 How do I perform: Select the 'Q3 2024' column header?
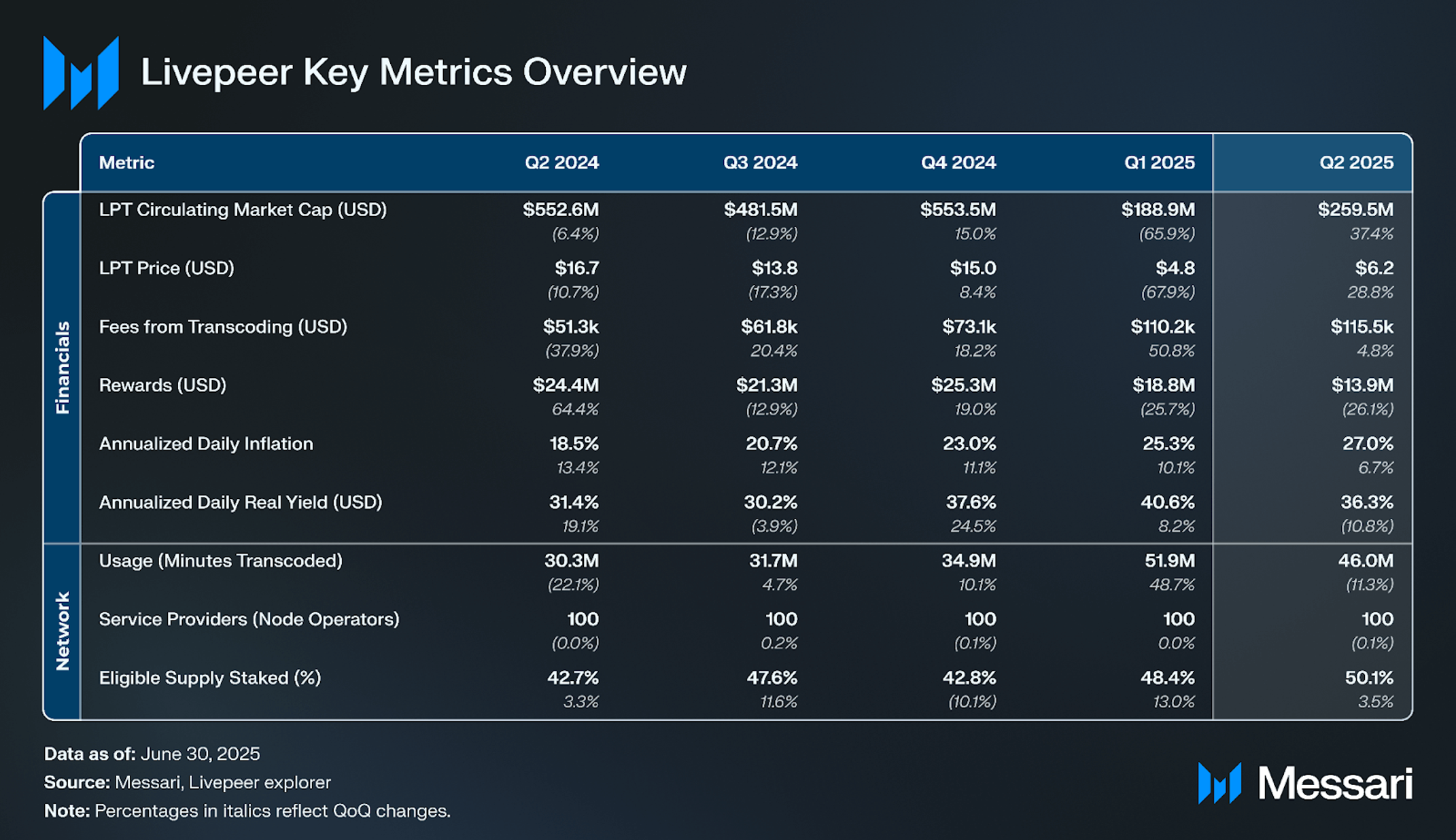[760, 162]
